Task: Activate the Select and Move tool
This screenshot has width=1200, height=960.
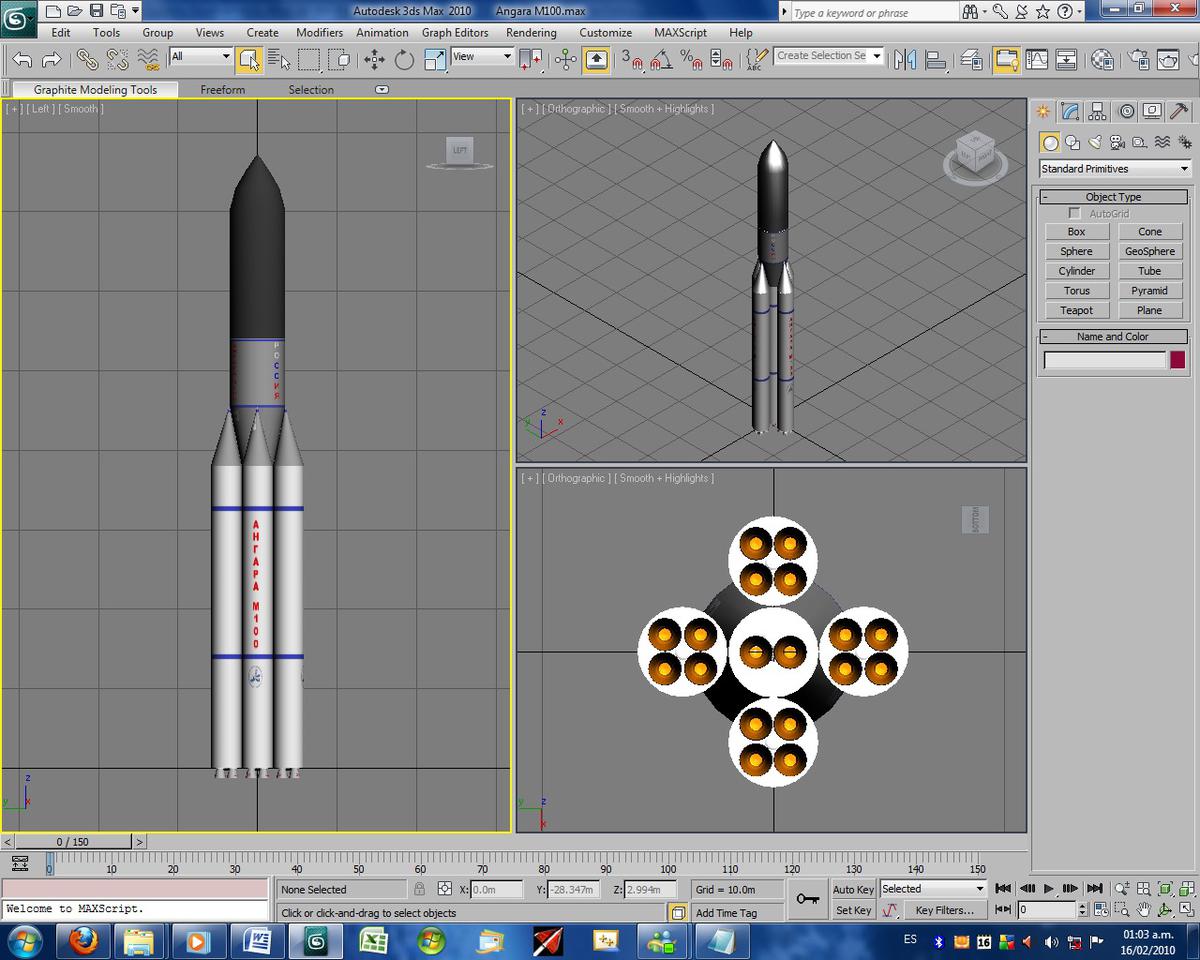Action: click(x=375, y=60)
